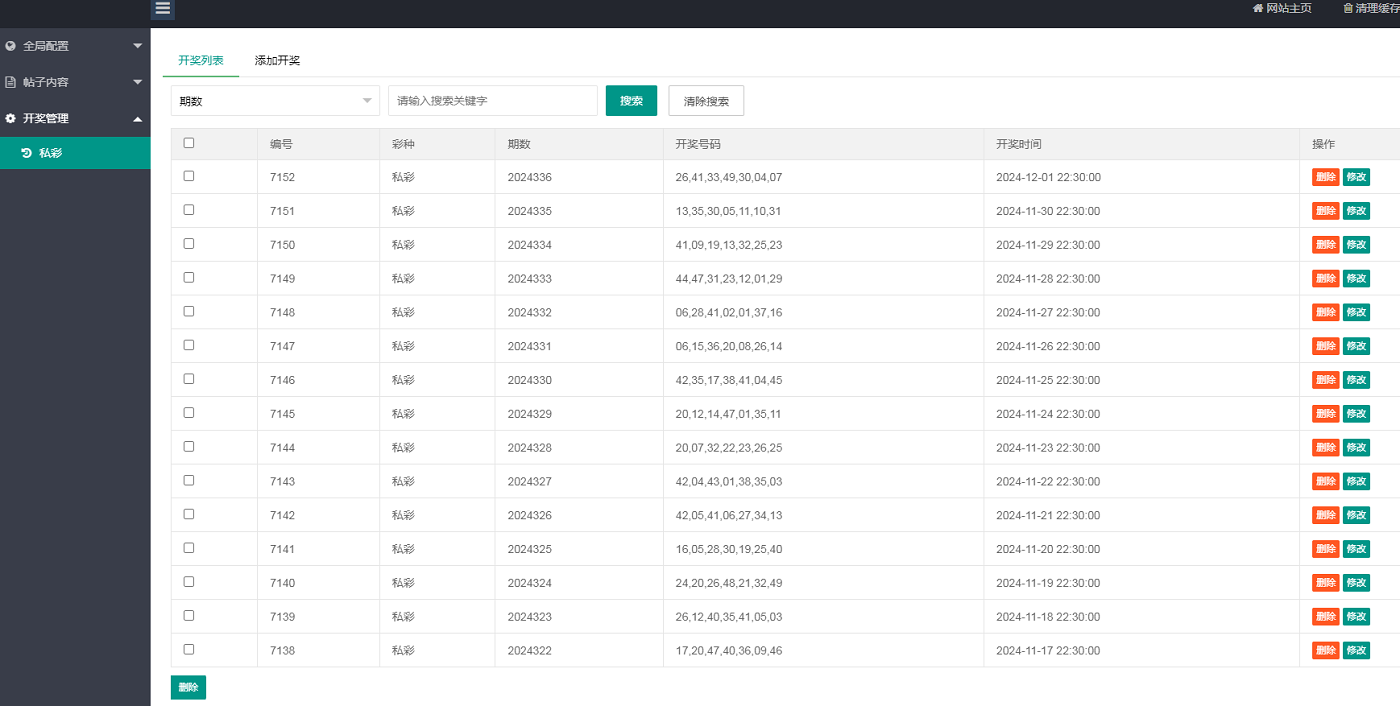Viewport: 1400px width, 706px height.
Task: Click the green 搜索 button
Action: coord(631,101)
